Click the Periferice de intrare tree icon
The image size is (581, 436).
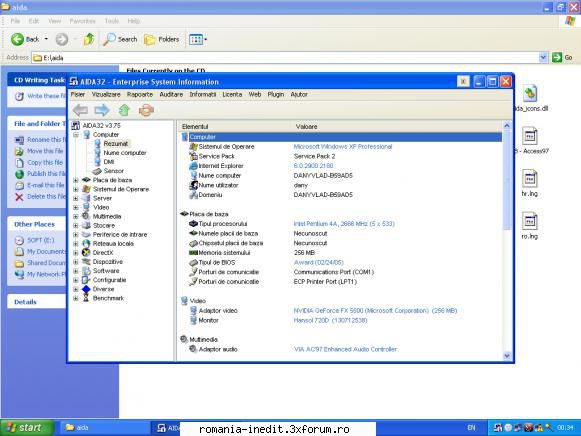point(86,234)
